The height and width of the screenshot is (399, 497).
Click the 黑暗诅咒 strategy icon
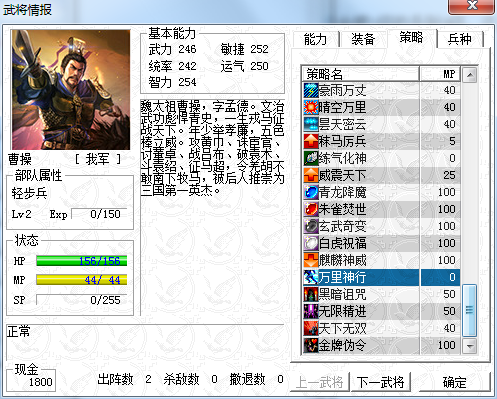pyautogui.click(x=311, y=294)
